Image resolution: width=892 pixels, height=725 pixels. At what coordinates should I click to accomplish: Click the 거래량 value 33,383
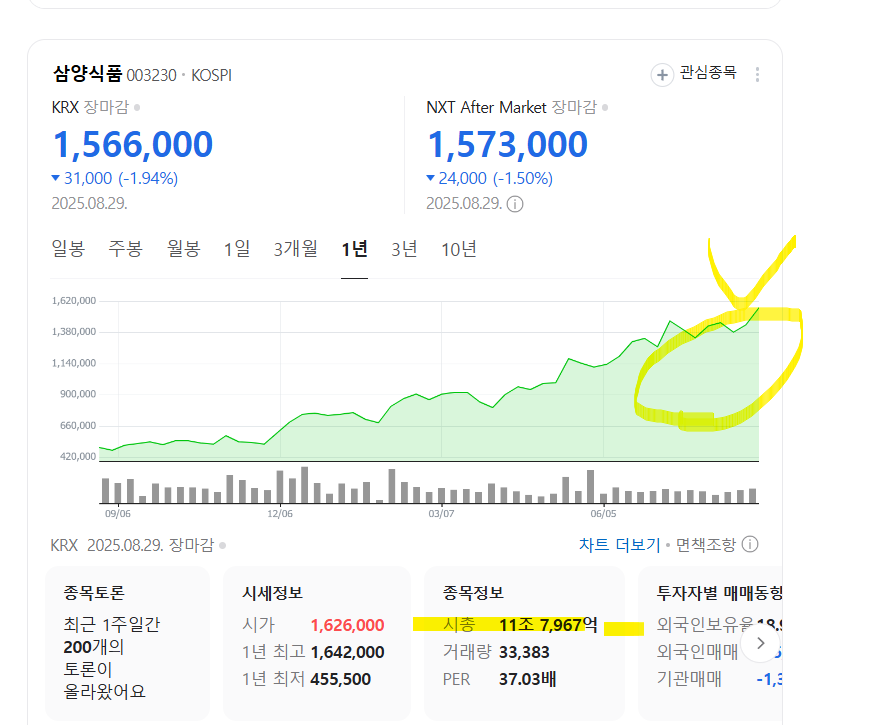pos(524,652)
